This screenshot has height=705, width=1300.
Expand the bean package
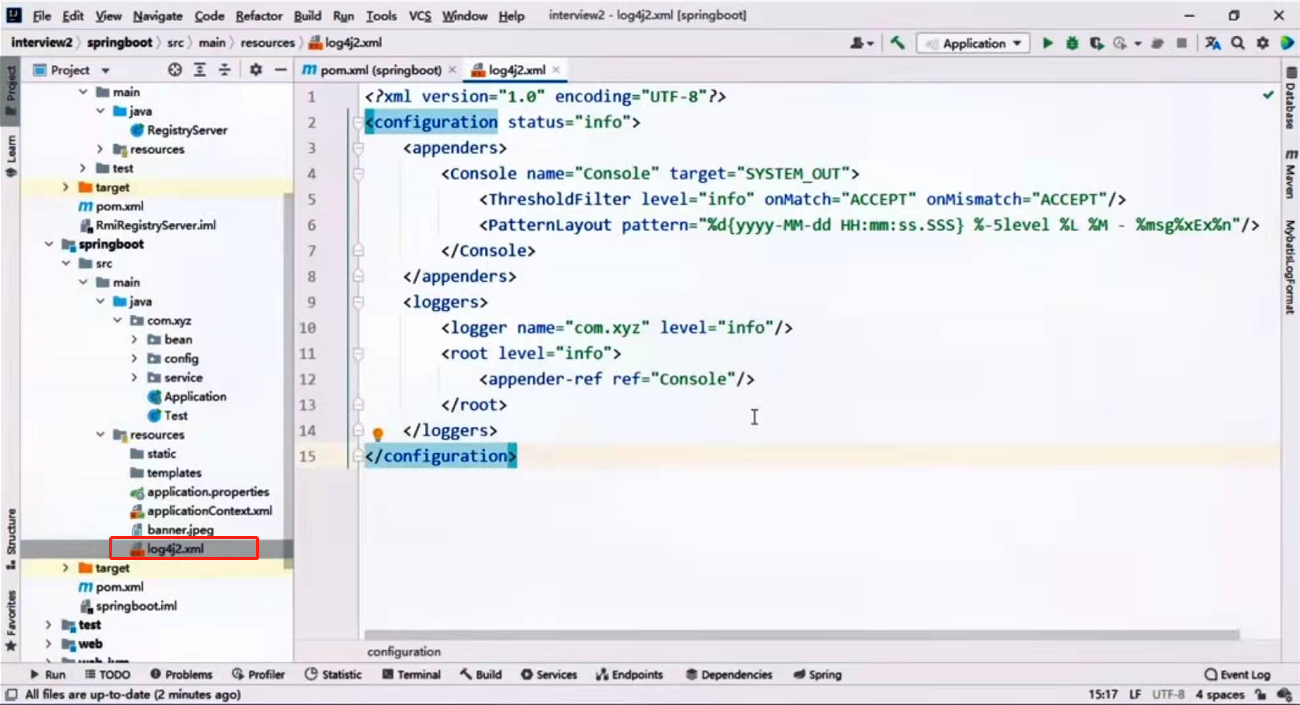(x=135, y=340)
